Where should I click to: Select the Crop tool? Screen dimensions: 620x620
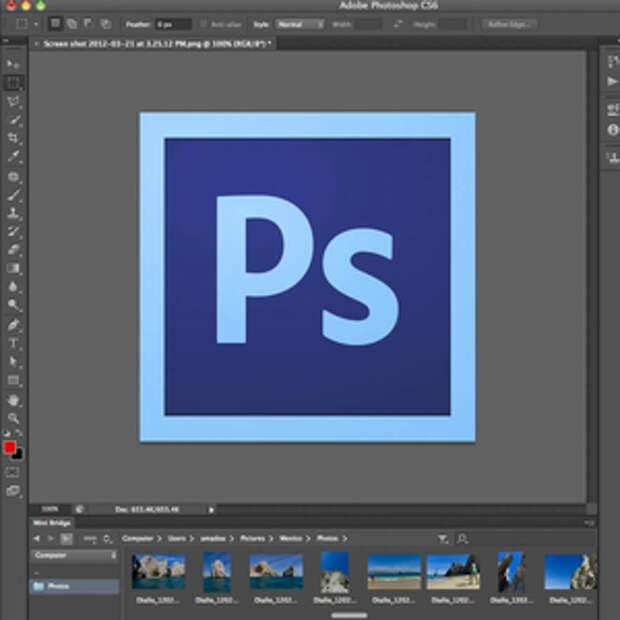pyautogui.click(x=13, y=138)
